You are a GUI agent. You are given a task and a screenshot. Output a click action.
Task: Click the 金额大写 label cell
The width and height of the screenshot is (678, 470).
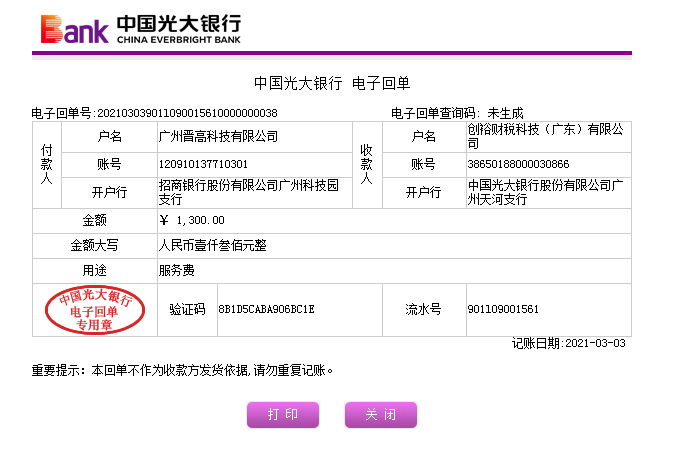95,246
